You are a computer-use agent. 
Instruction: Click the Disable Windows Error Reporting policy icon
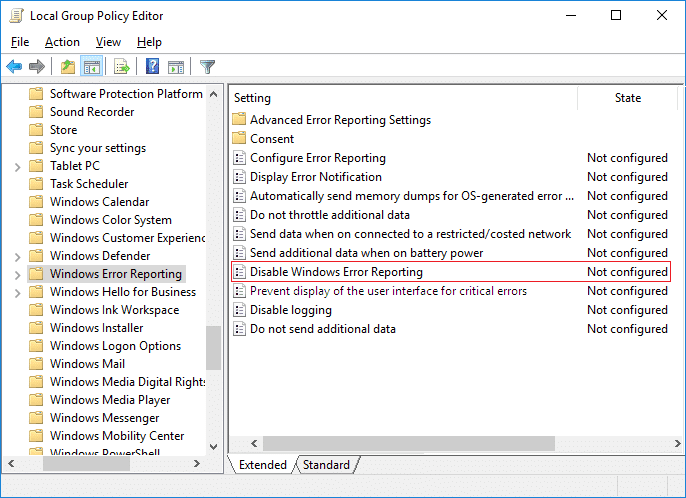[239, 272]
